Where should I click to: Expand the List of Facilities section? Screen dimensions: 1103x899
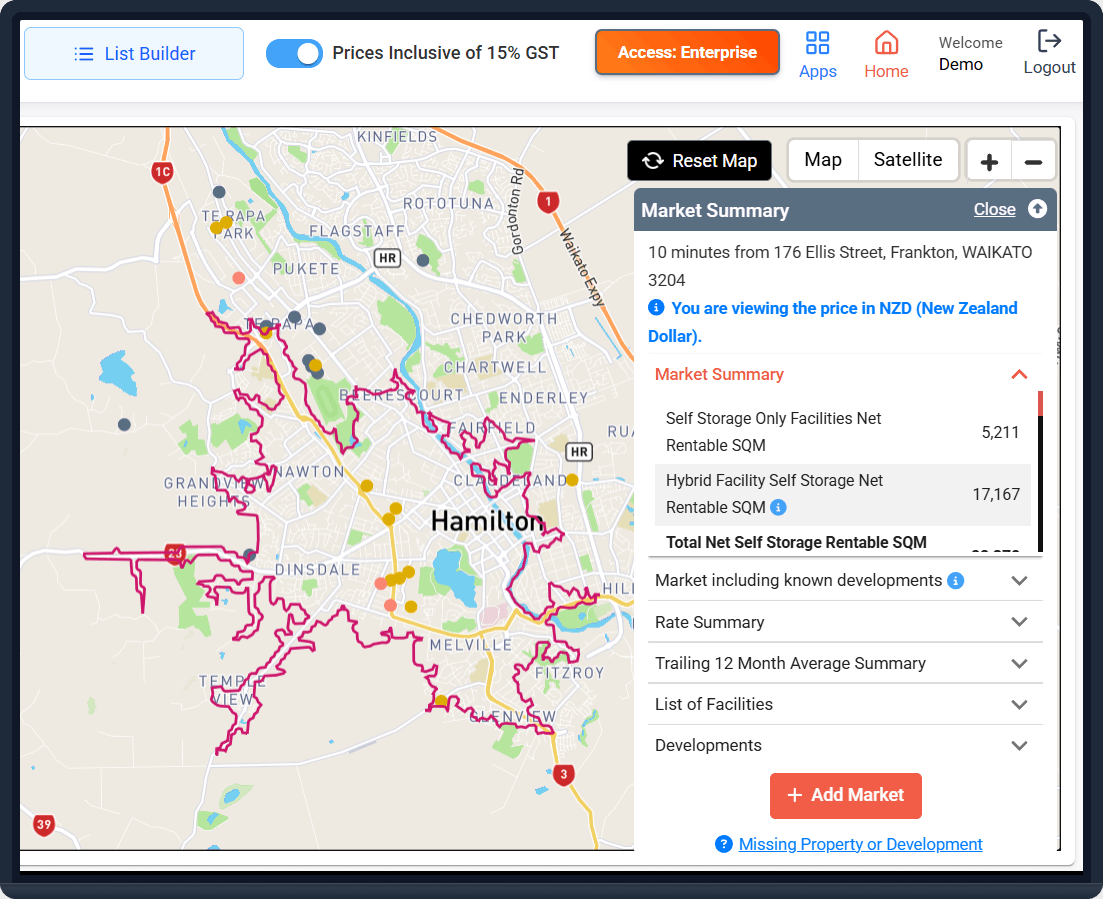[x=844, y=704]
